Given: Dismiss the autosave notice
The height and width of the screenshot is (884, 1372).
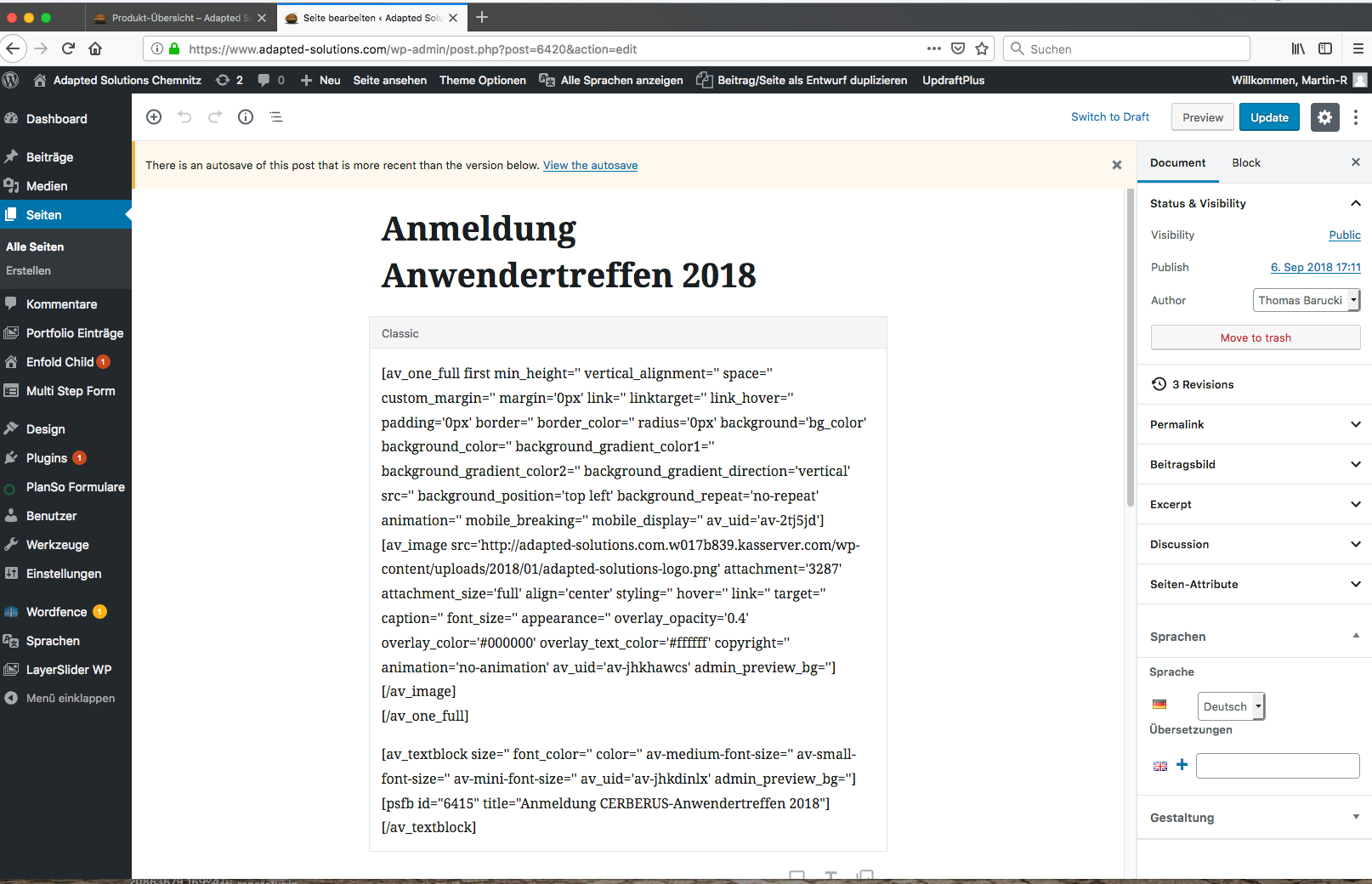Looking at the screenshot, I should (x=1117, y=165).
